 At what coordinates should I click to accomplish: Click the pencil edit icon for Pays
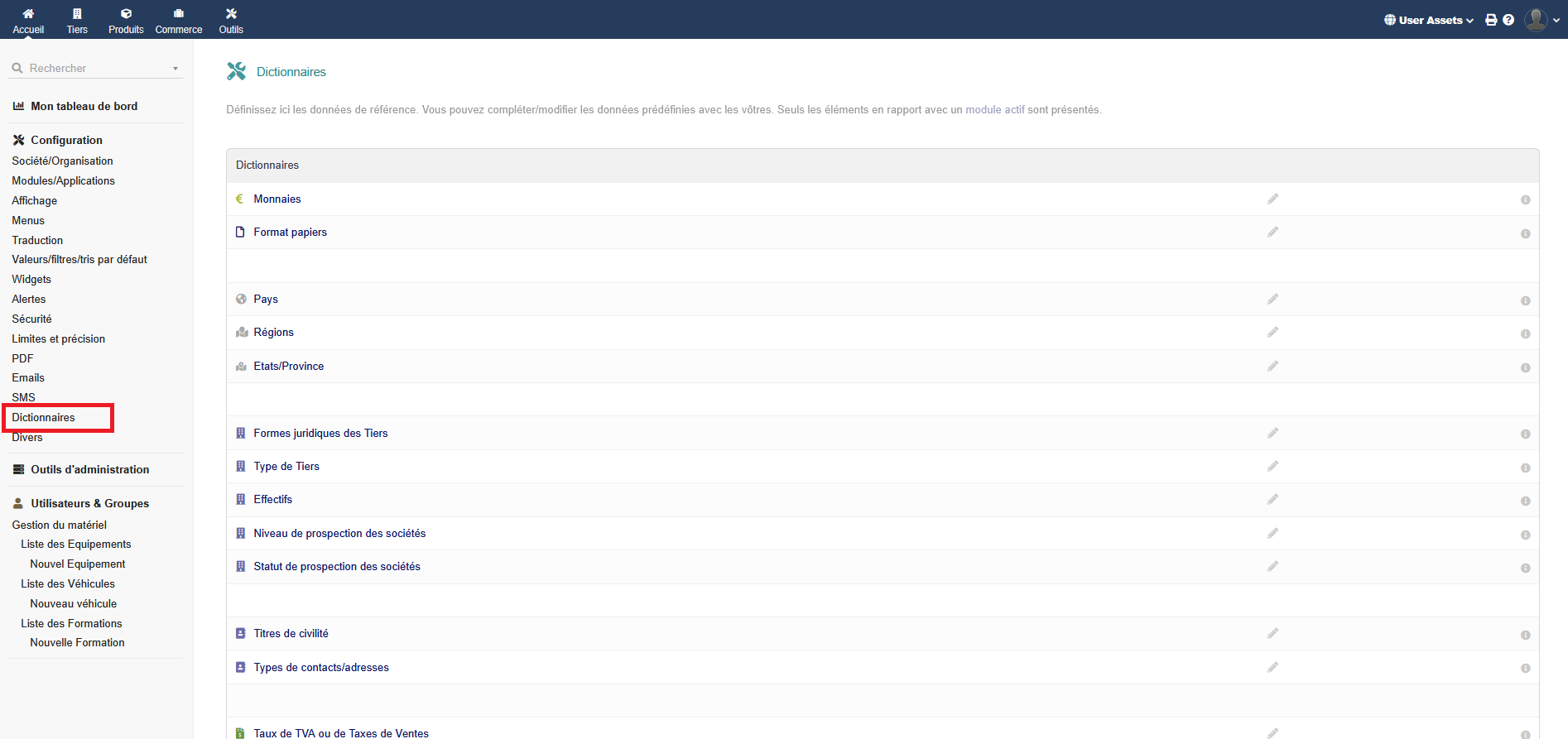pyautogui.click(x=1272, y=299)
